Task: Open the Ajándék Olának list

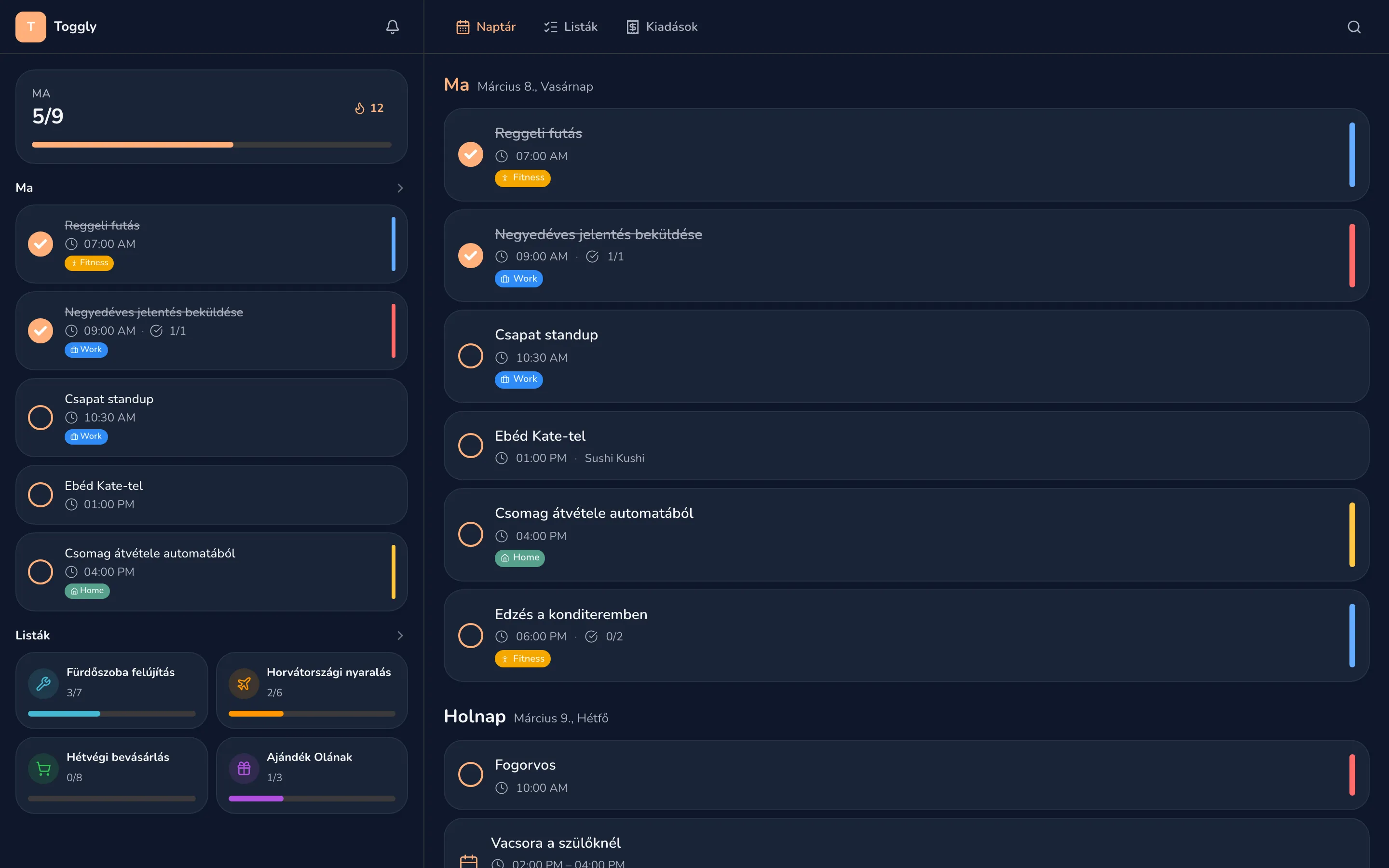Action: (x=312, y=775)
